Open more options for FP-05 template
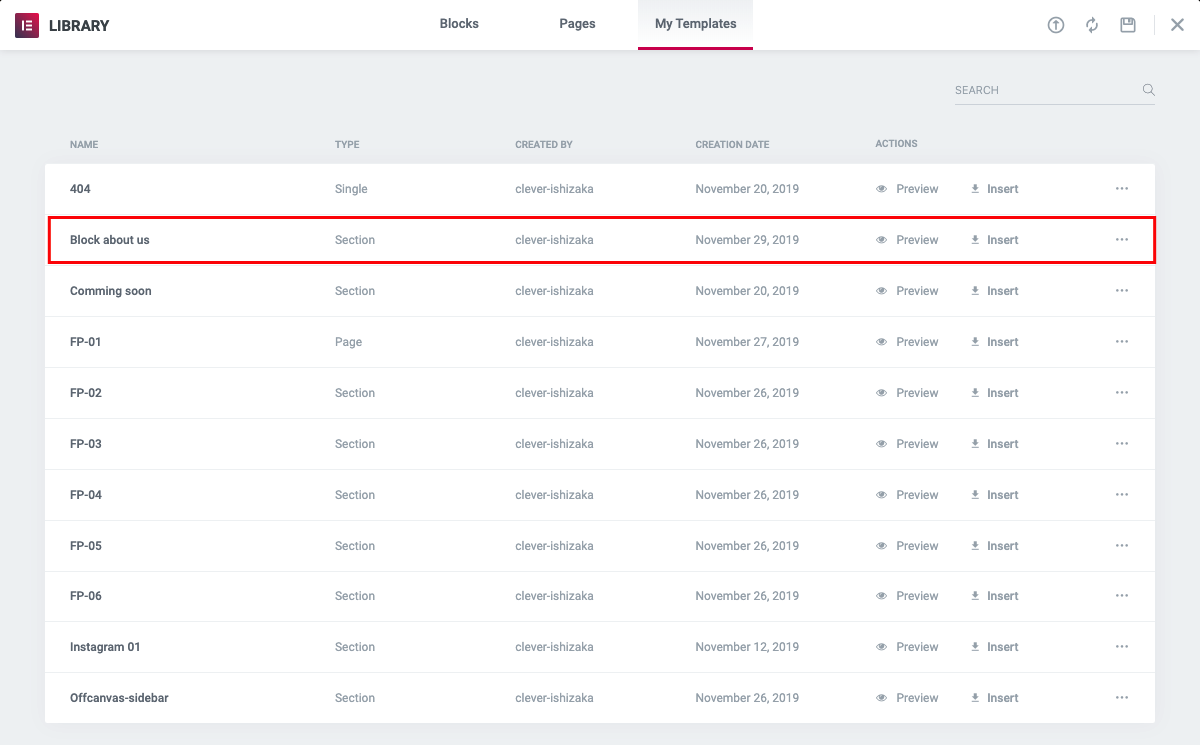Screen dimensions: 1200x745 pos(1122,546)
